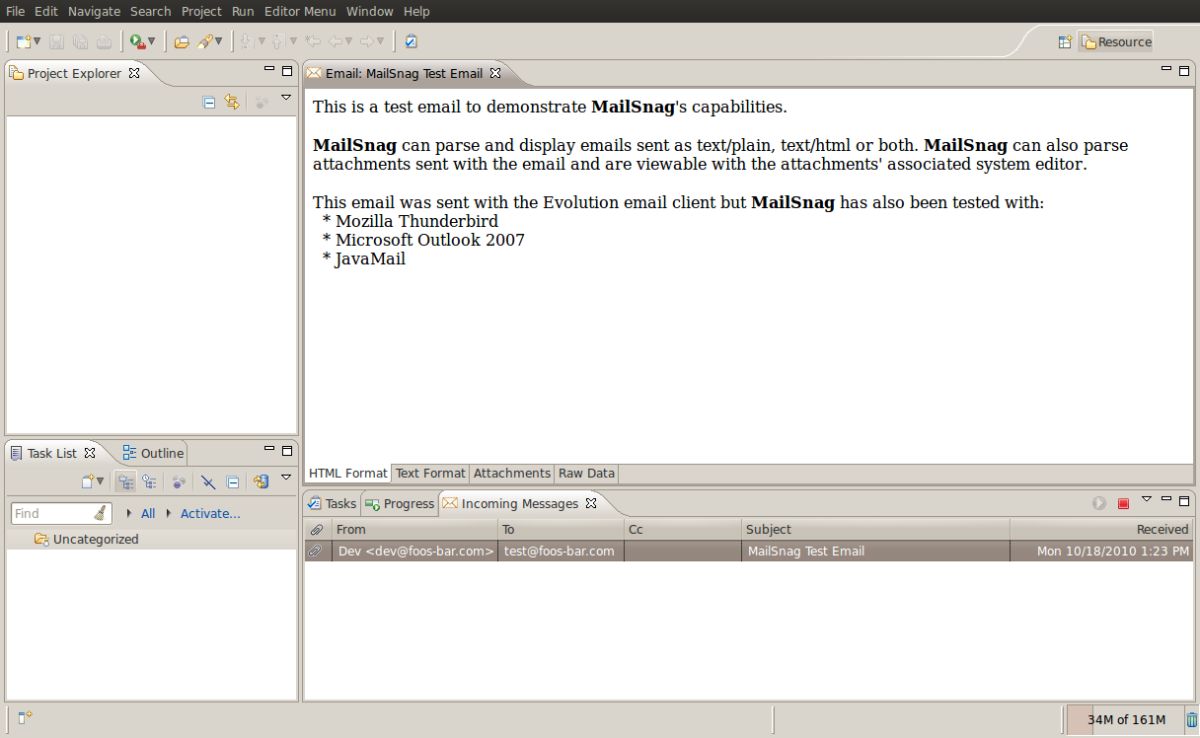Screen dimensions: 1200x738
Task: Switch to the Progress view tab
Action: click(x=399, y=503)
